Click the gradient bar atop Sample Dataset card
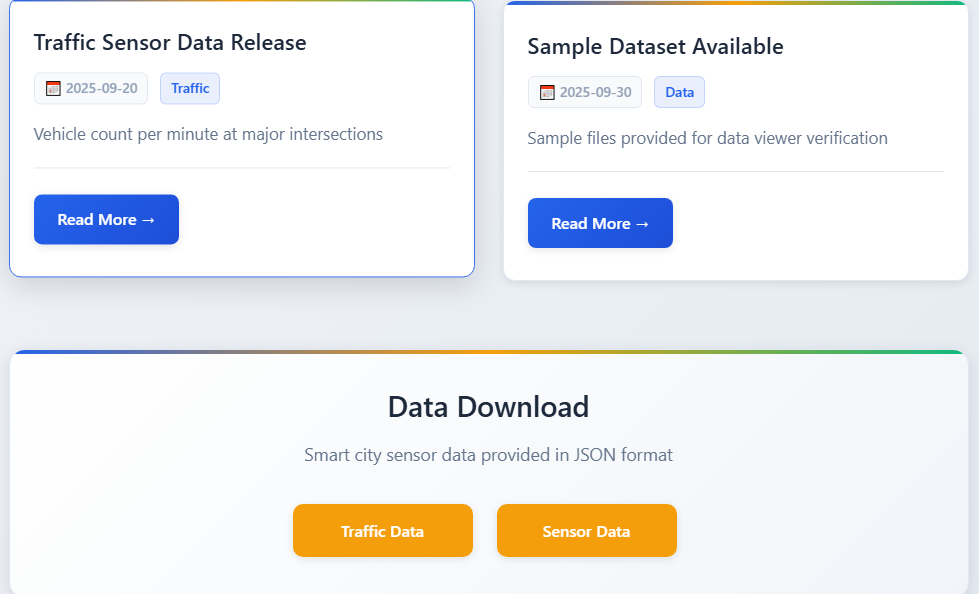 [x=735, y=3]
